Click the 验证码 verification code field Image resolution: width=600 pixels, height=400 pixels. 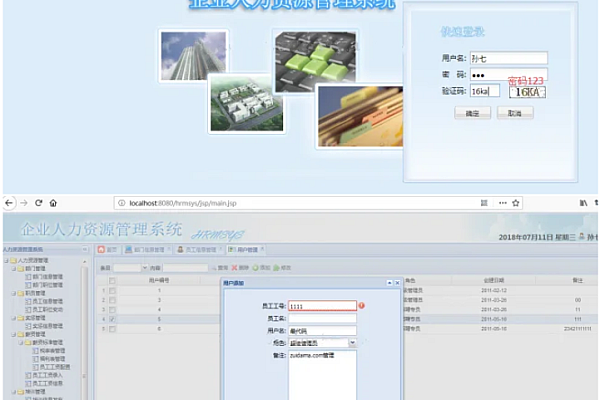(x=485, y=91)
